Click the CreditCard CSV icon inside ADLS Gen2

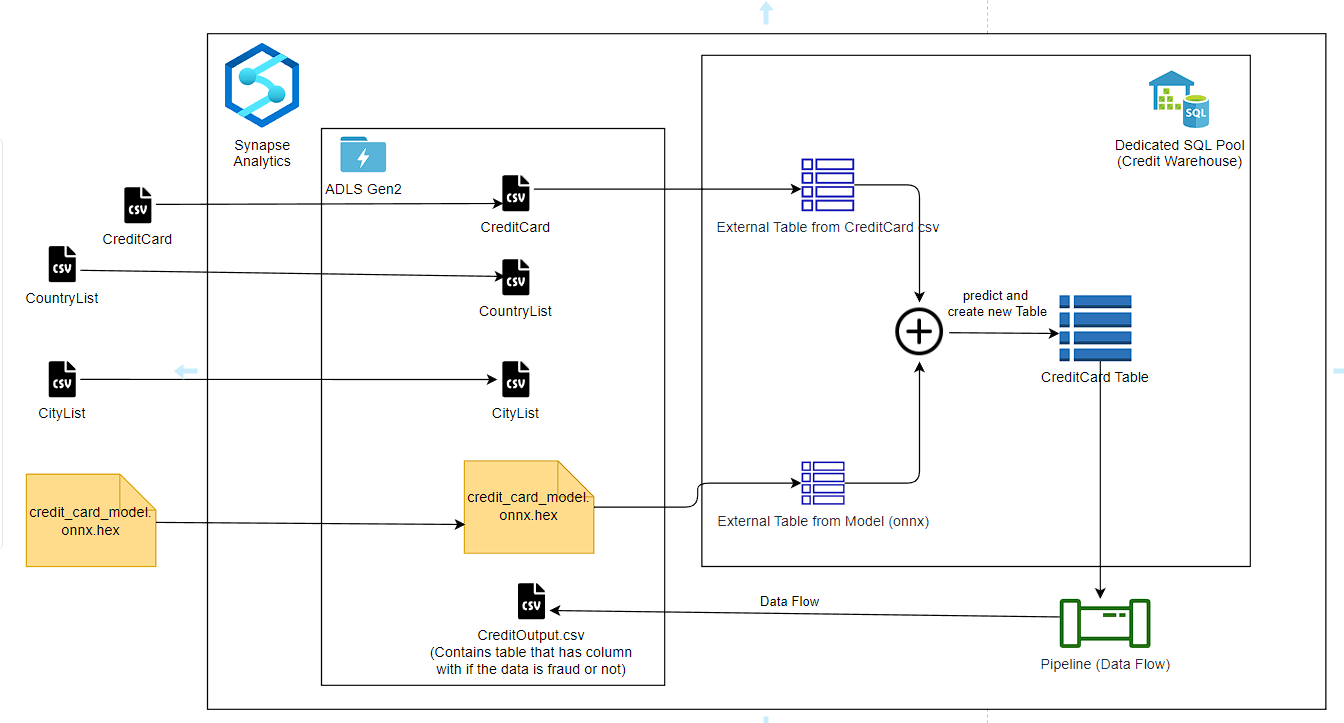[516, 193]
